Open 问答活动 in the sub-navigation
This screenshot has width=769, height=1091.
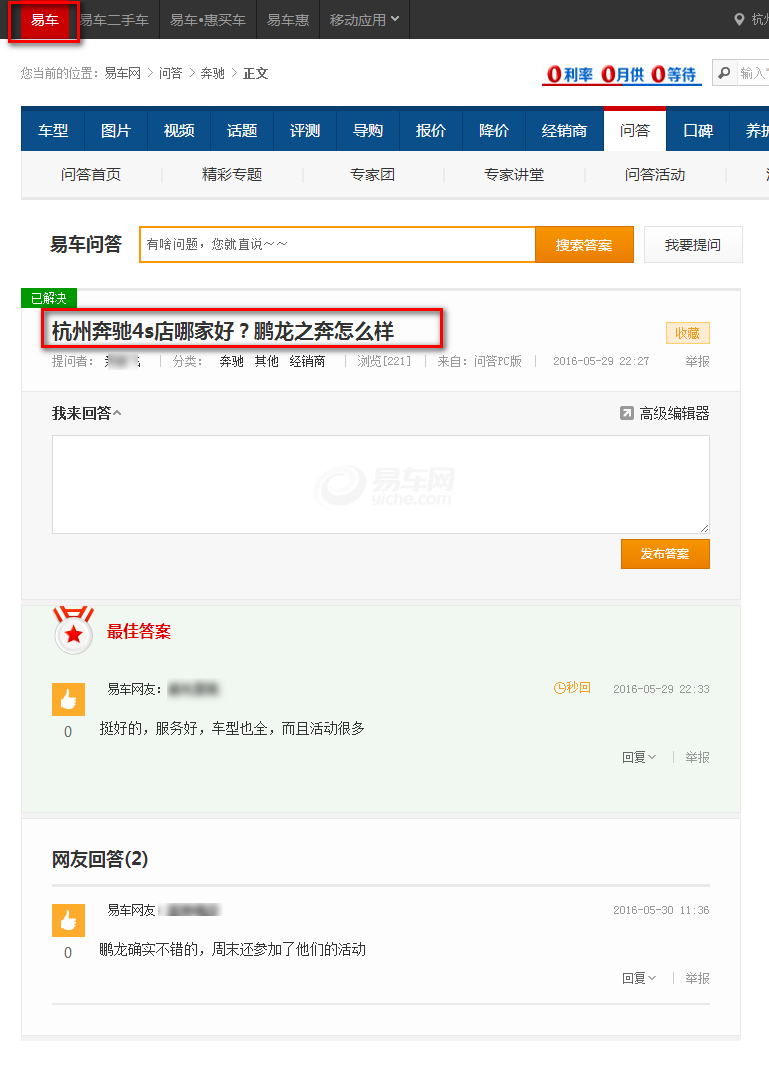[655, 175]
